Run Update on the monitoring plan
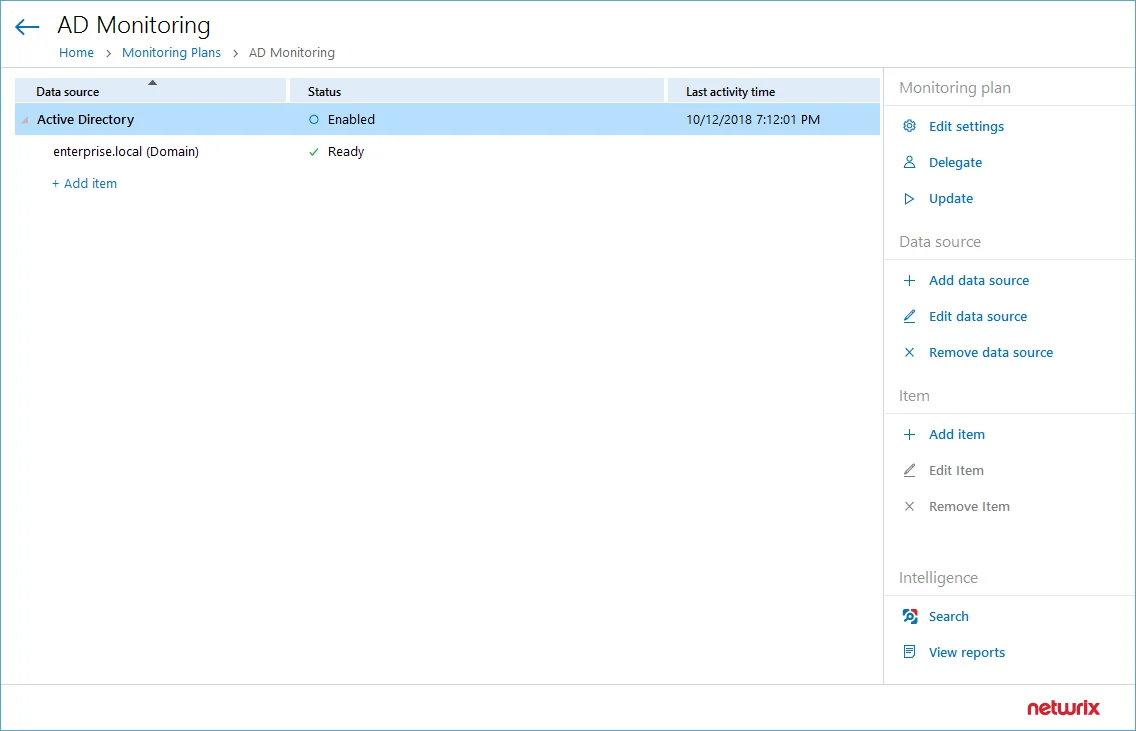The width and height of the screenshot is (1136, 731). 951,199
